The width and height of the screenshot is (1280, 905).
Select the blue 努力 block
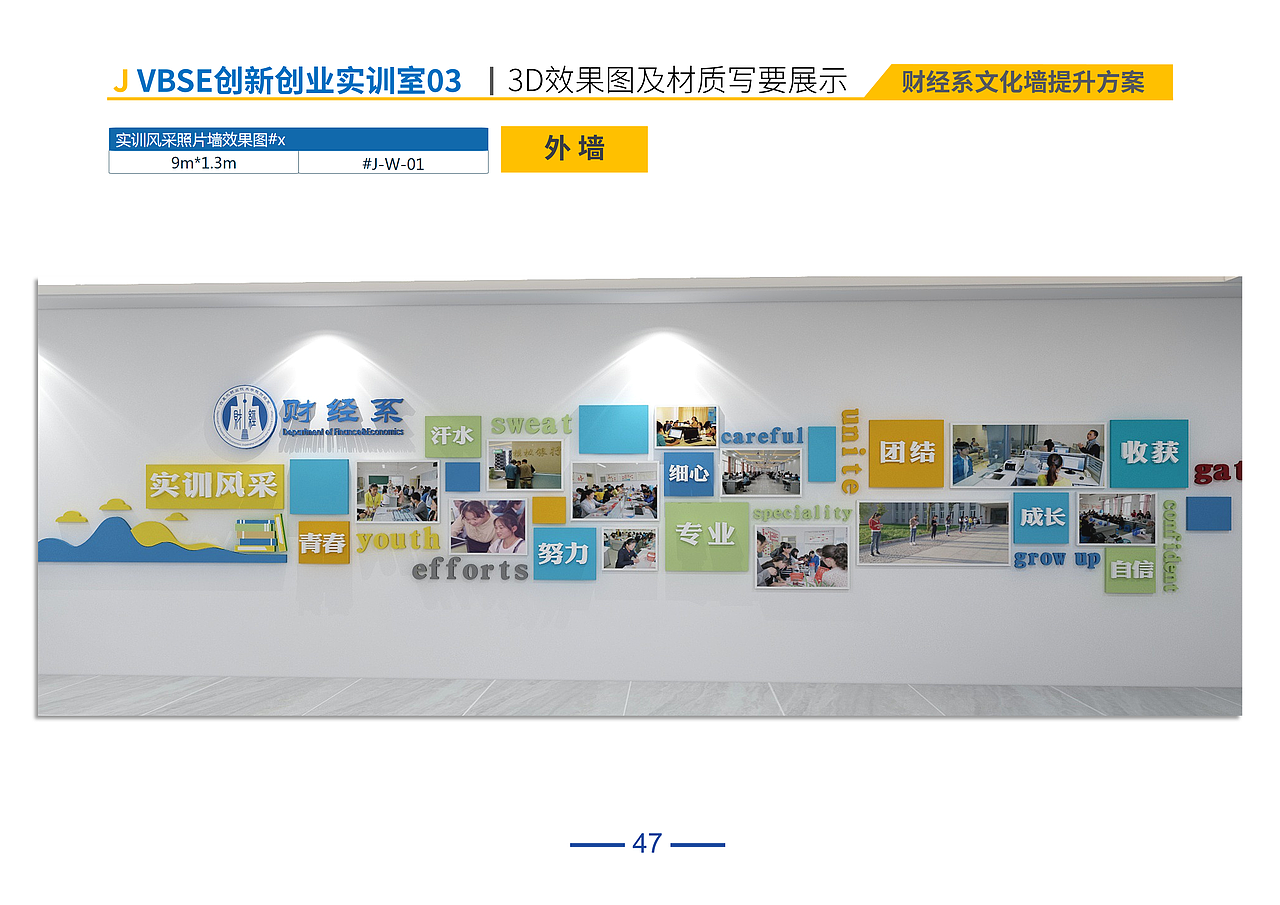(564, 553)
